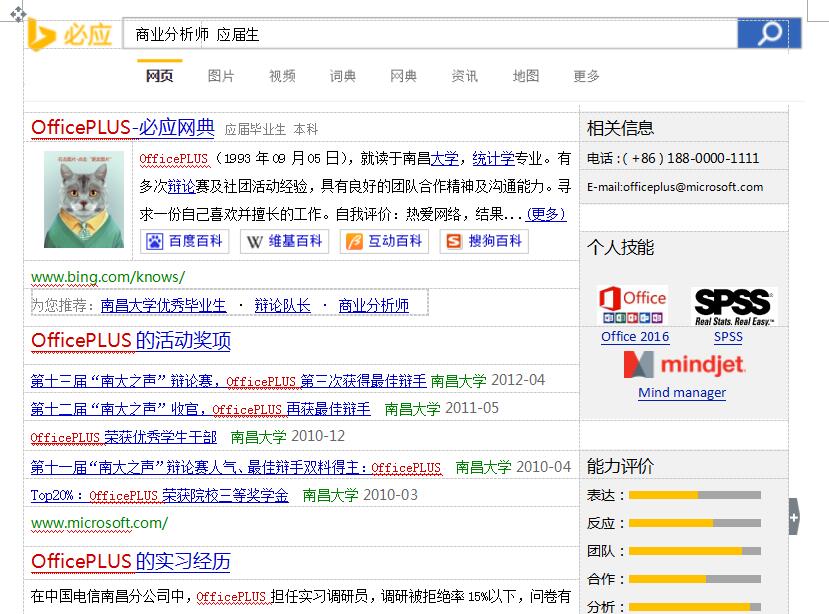
Task: Open the 维基百科 encyclopedia button
Action: [x=285, y=241]
